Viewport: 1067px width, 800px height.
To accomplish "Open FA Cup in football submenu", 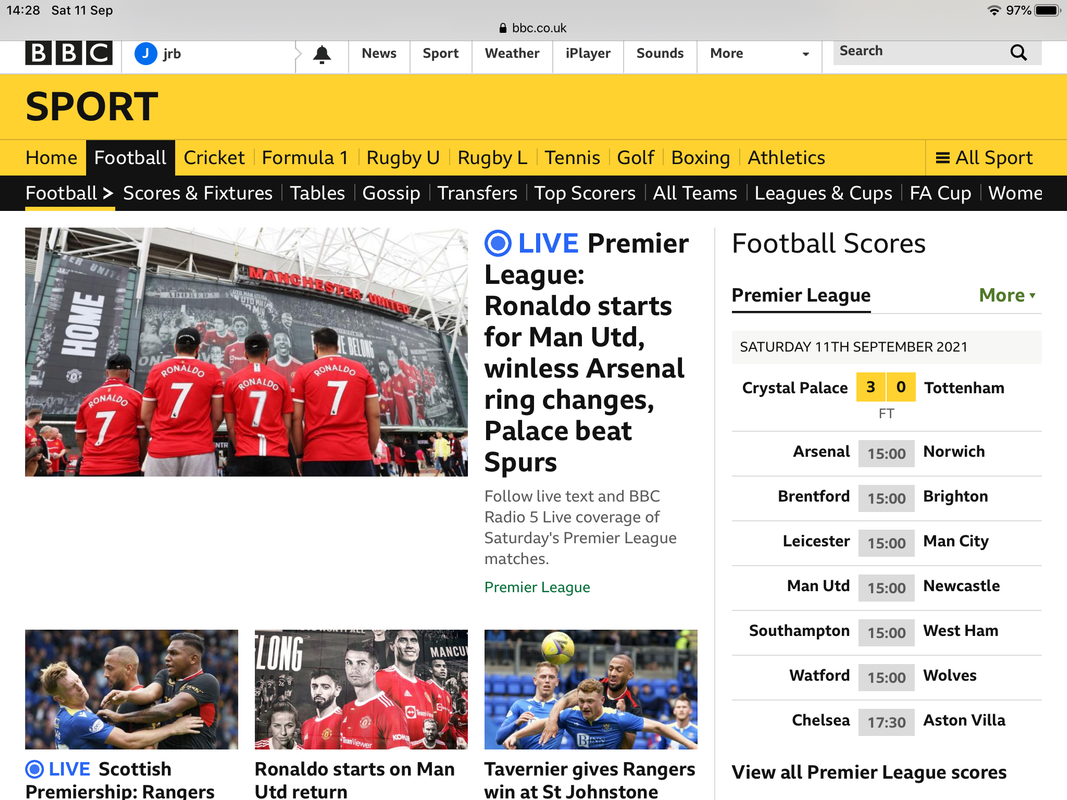I will click(x=940, y=193).
